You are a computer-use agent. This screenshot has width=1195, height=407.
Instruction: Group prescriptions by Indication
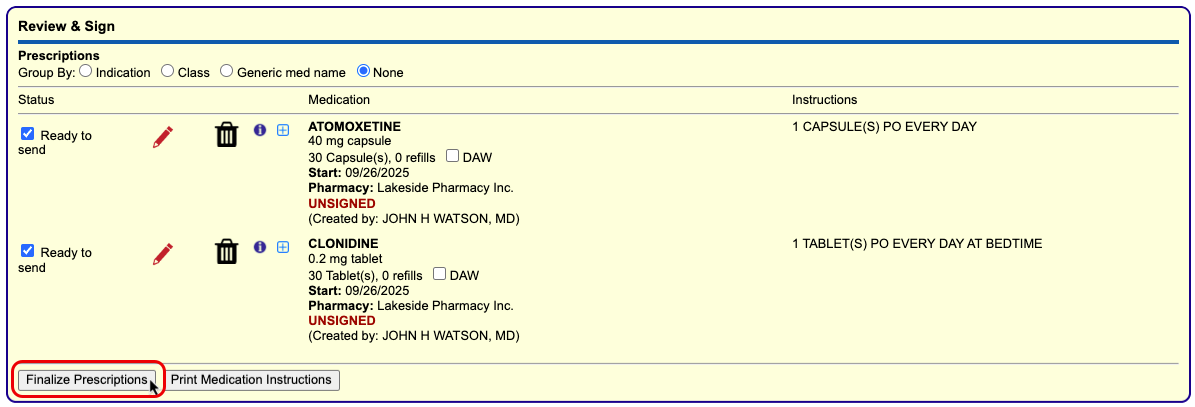86,72
